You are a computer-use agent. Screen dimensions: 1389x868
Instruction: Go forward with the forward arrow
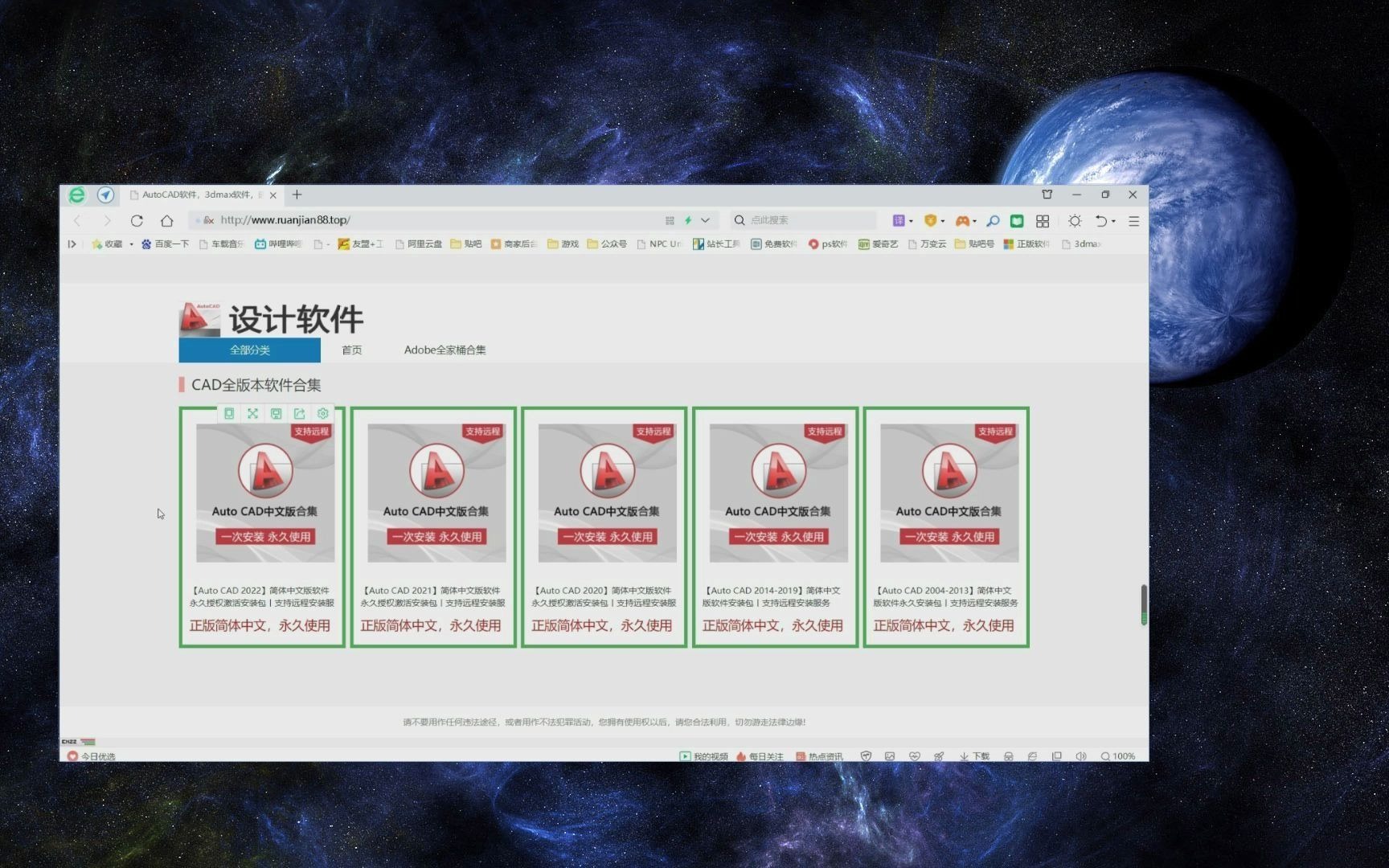pyautogui.click(x=107, y=220)
